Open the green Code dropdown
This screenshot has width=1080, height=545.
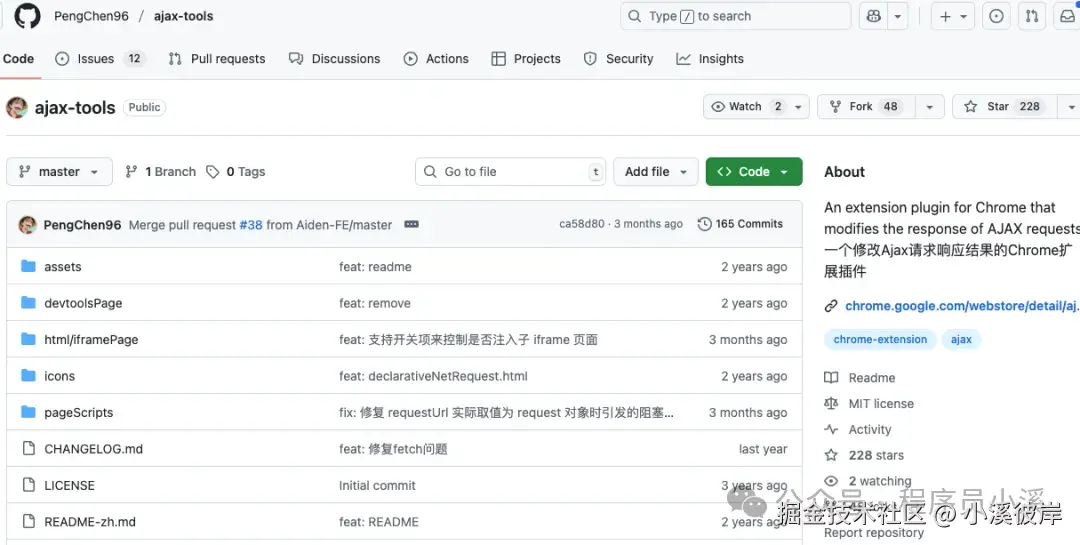[754, 172]
